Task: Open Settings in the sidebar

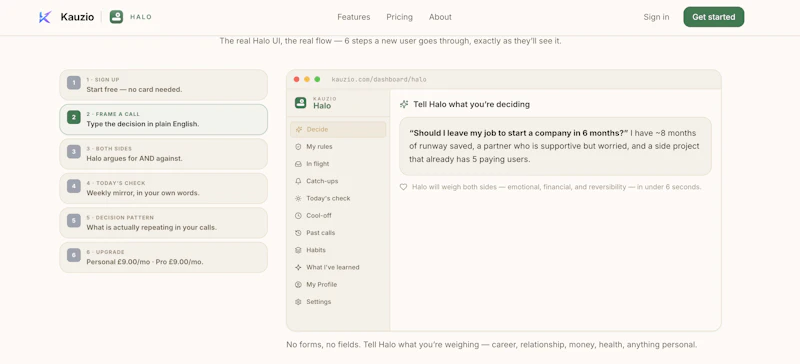Action: tap(338, 302)
